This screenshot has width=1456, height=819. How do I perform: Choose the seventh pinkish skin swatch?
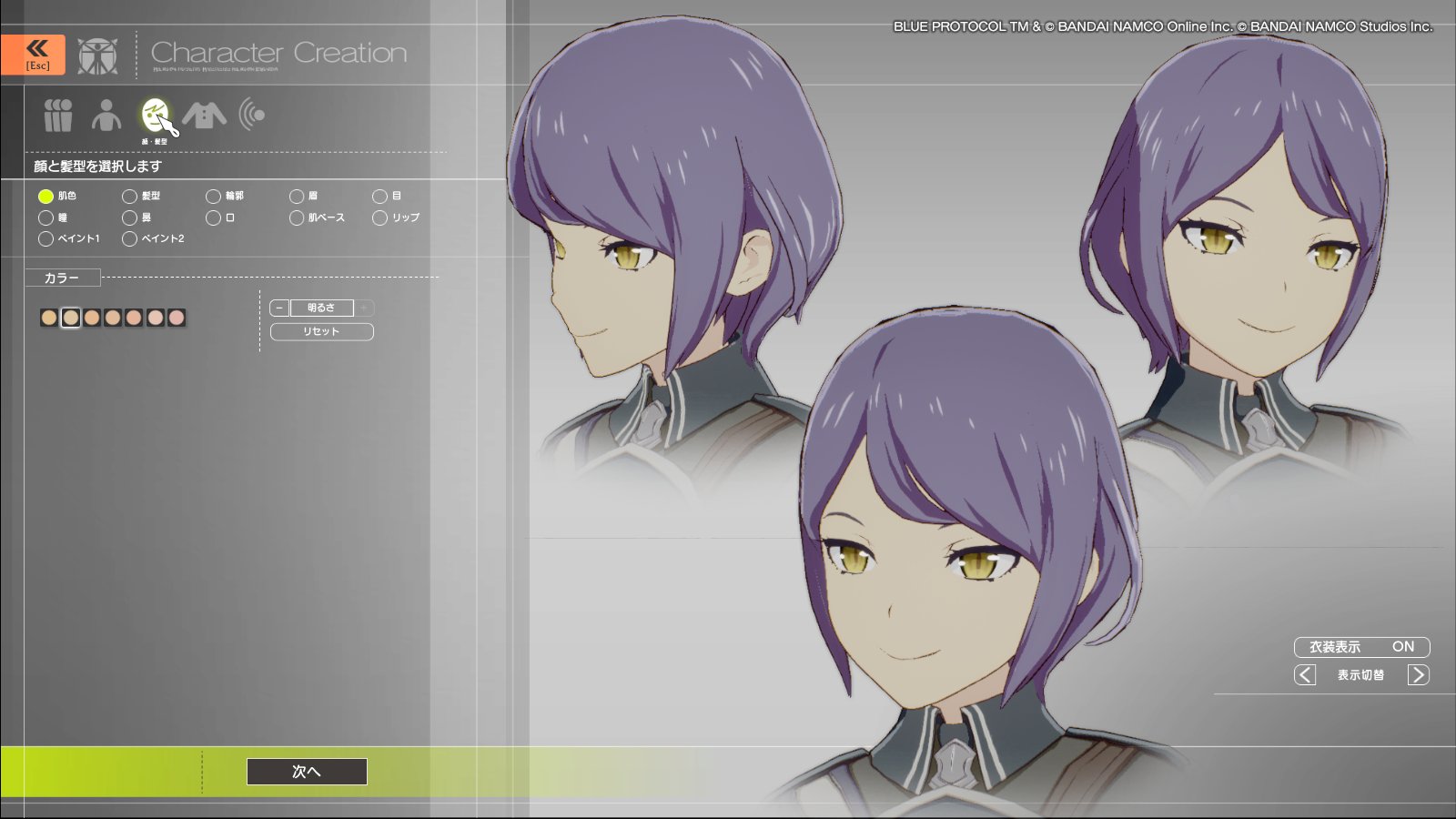tap(177, 318)
